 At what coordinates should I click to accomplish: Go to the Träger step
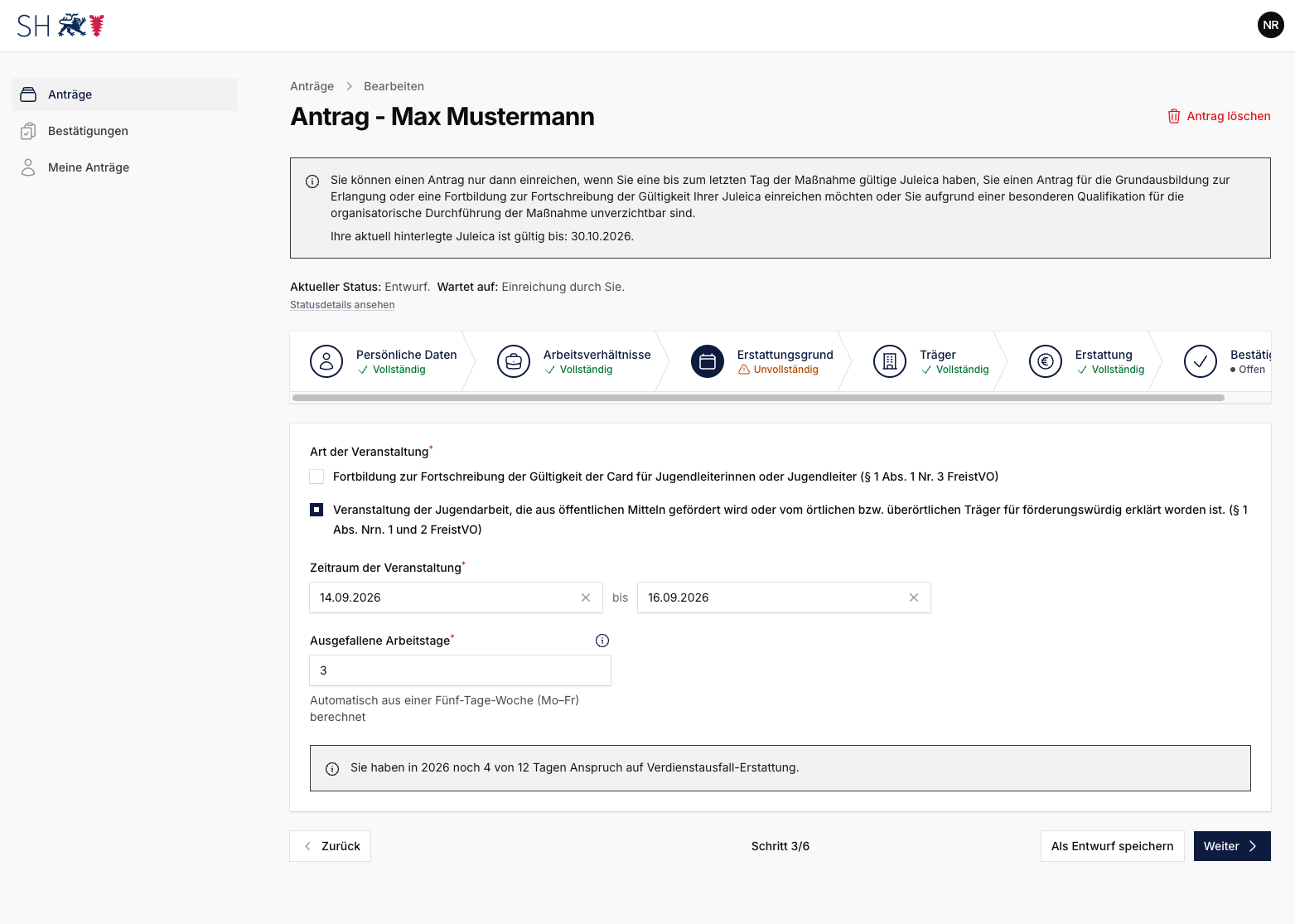tap(932, 361)
